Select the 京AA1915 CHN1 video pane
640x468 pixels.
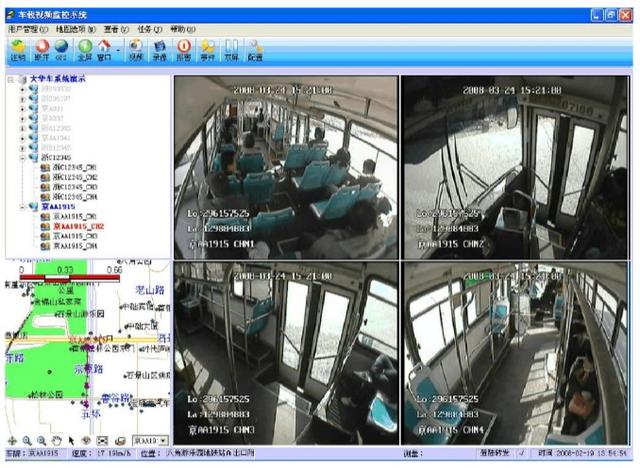286,167
